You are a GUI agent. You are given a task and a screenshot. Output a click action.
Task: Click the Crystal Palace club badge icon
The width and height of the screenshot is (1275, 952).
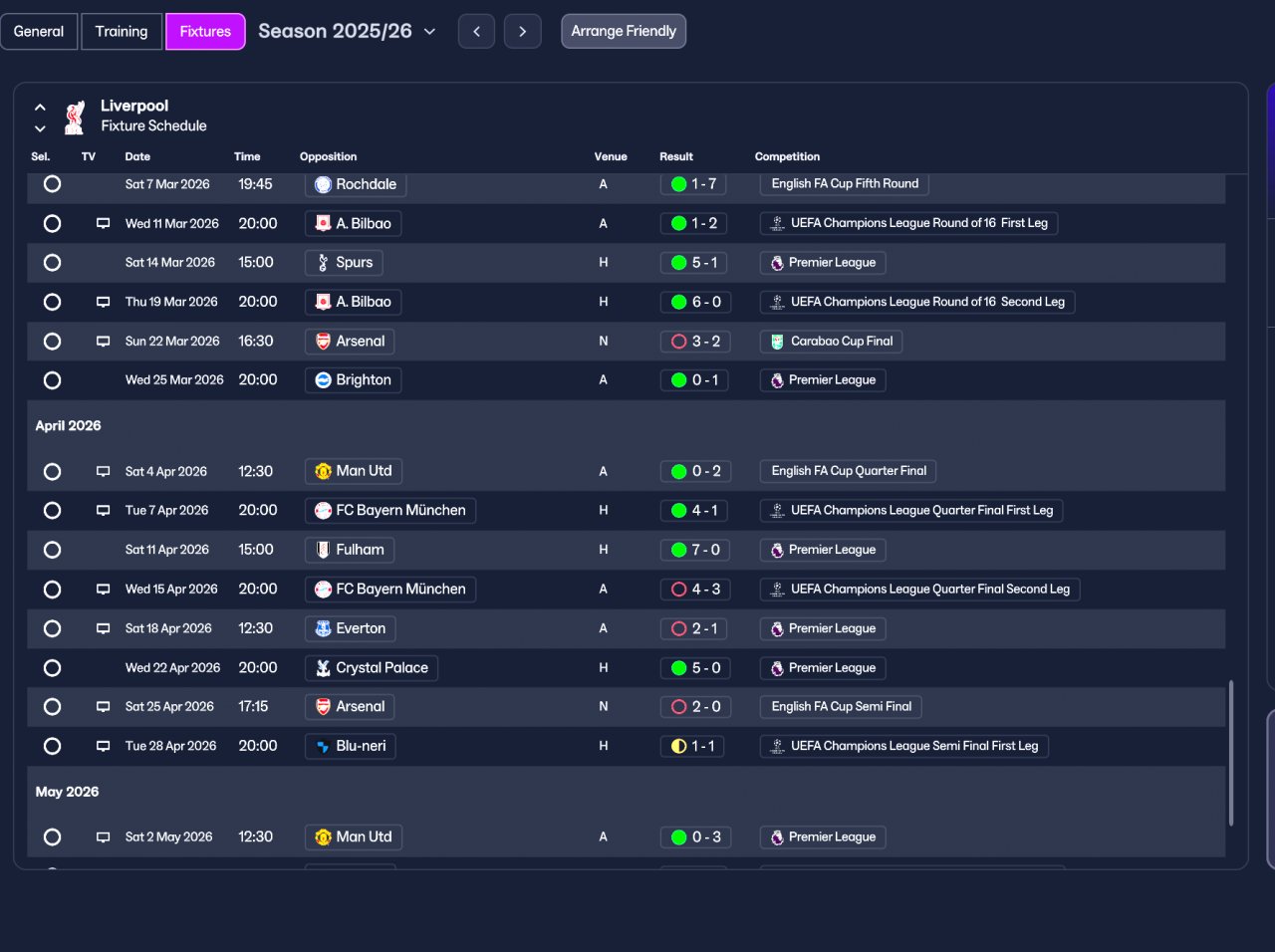pyautogui.click(x=323, y=668)
